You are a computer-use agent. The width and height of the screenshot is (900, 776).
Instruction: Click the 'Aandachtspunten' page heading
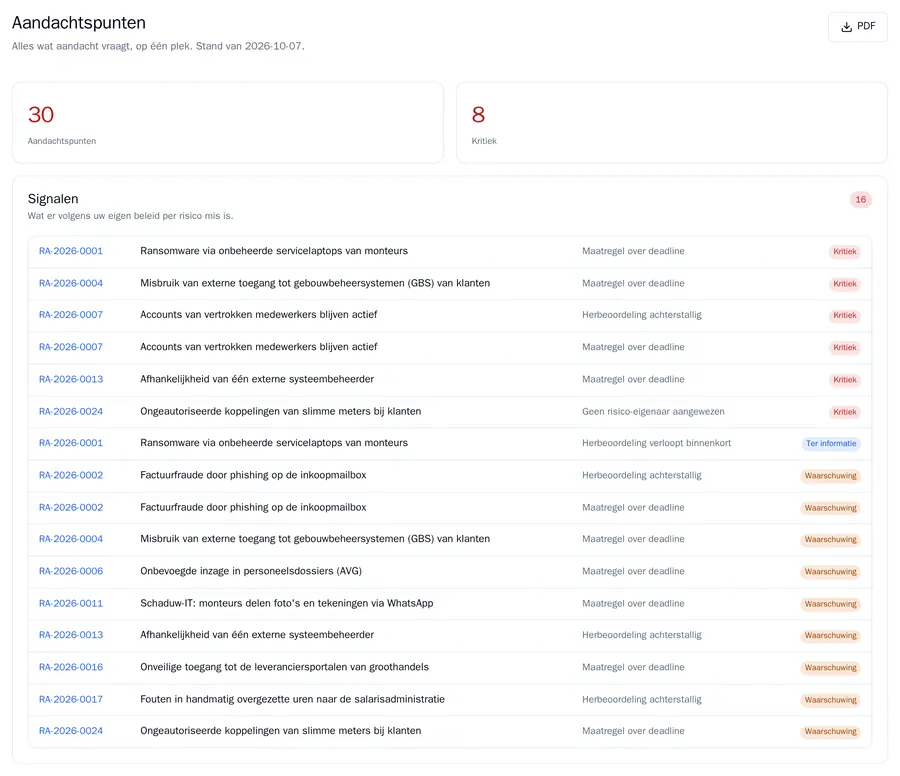(x=79, y=23)
